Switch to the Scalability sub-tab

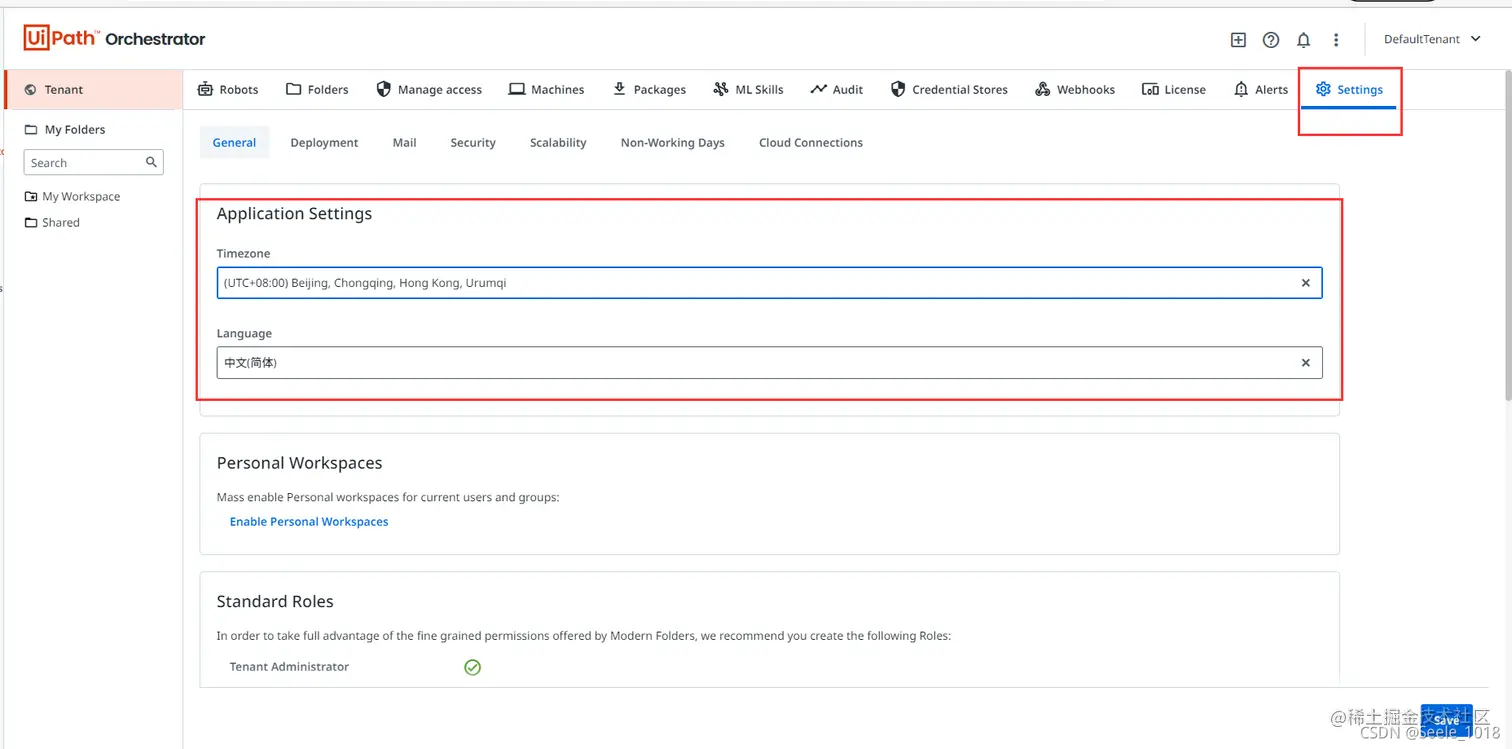[558, 143]
